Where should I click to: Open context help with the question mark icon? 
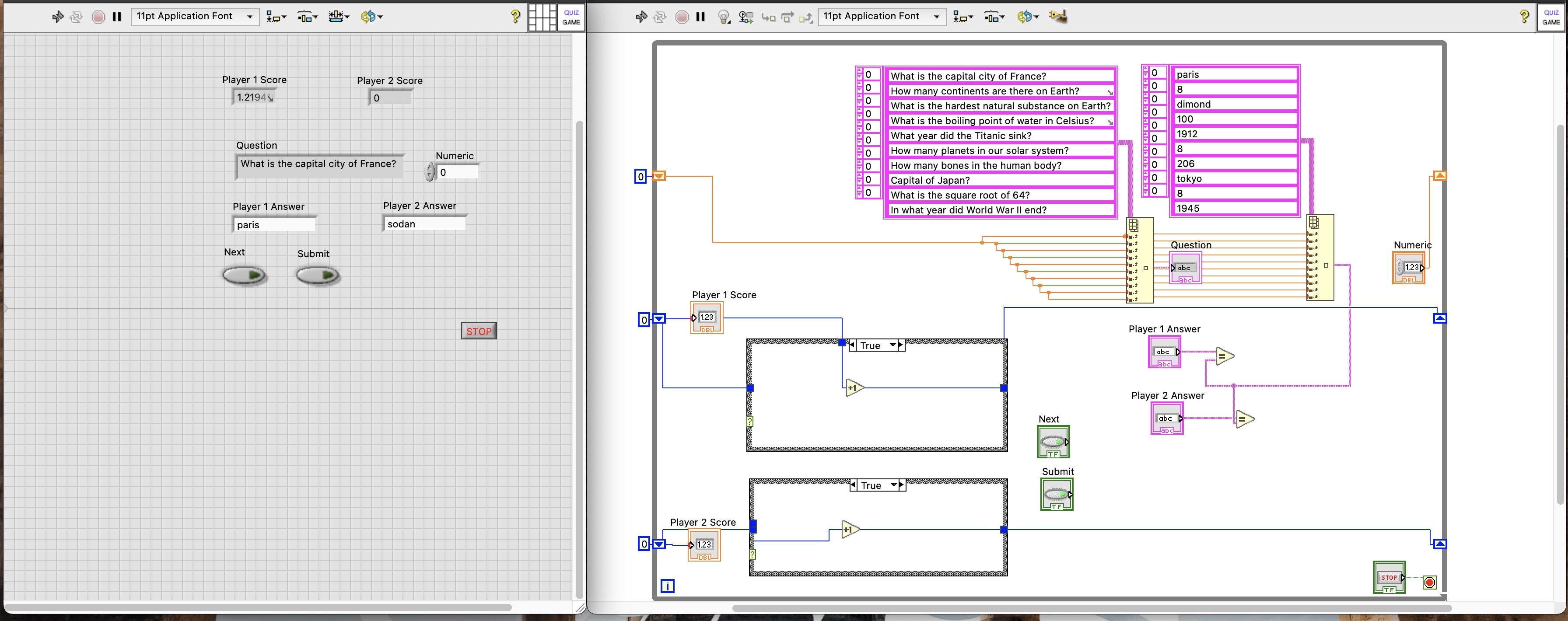coord(515,17)
